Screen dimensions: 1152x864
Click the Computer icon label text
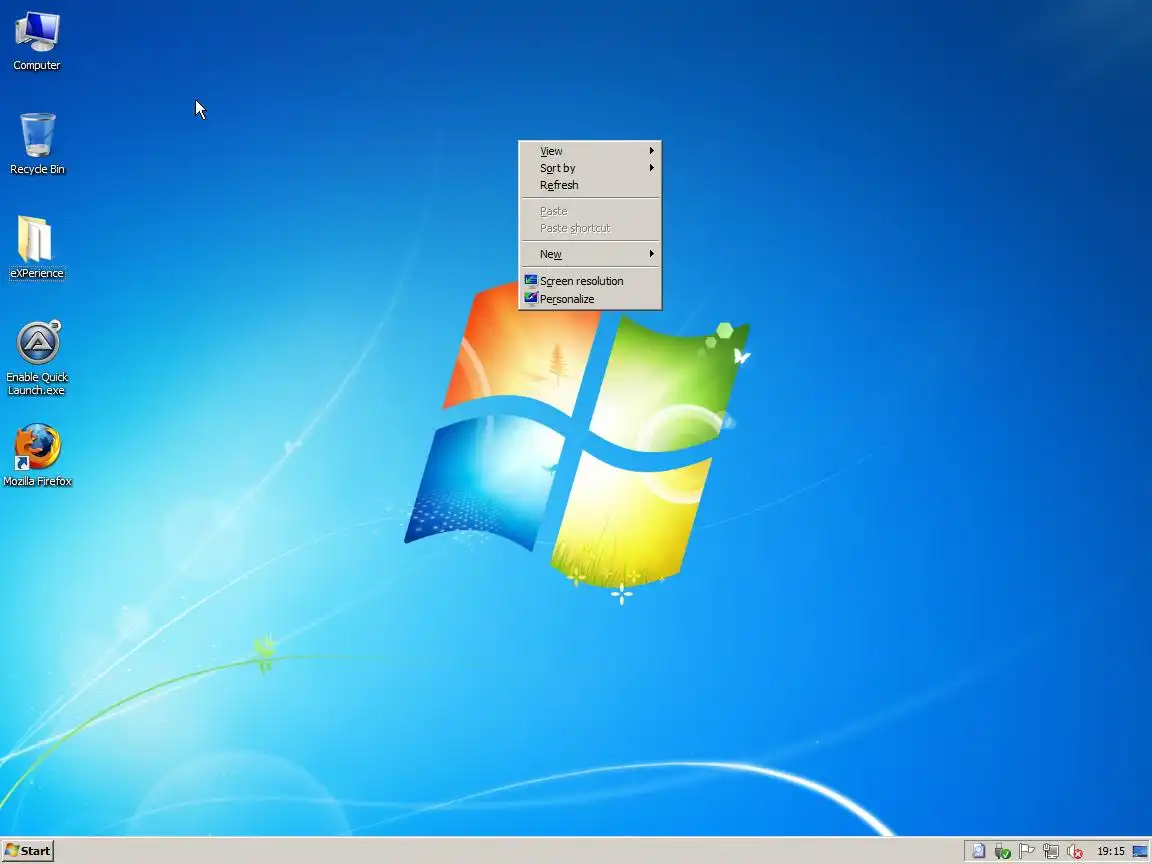coord(37,65)
